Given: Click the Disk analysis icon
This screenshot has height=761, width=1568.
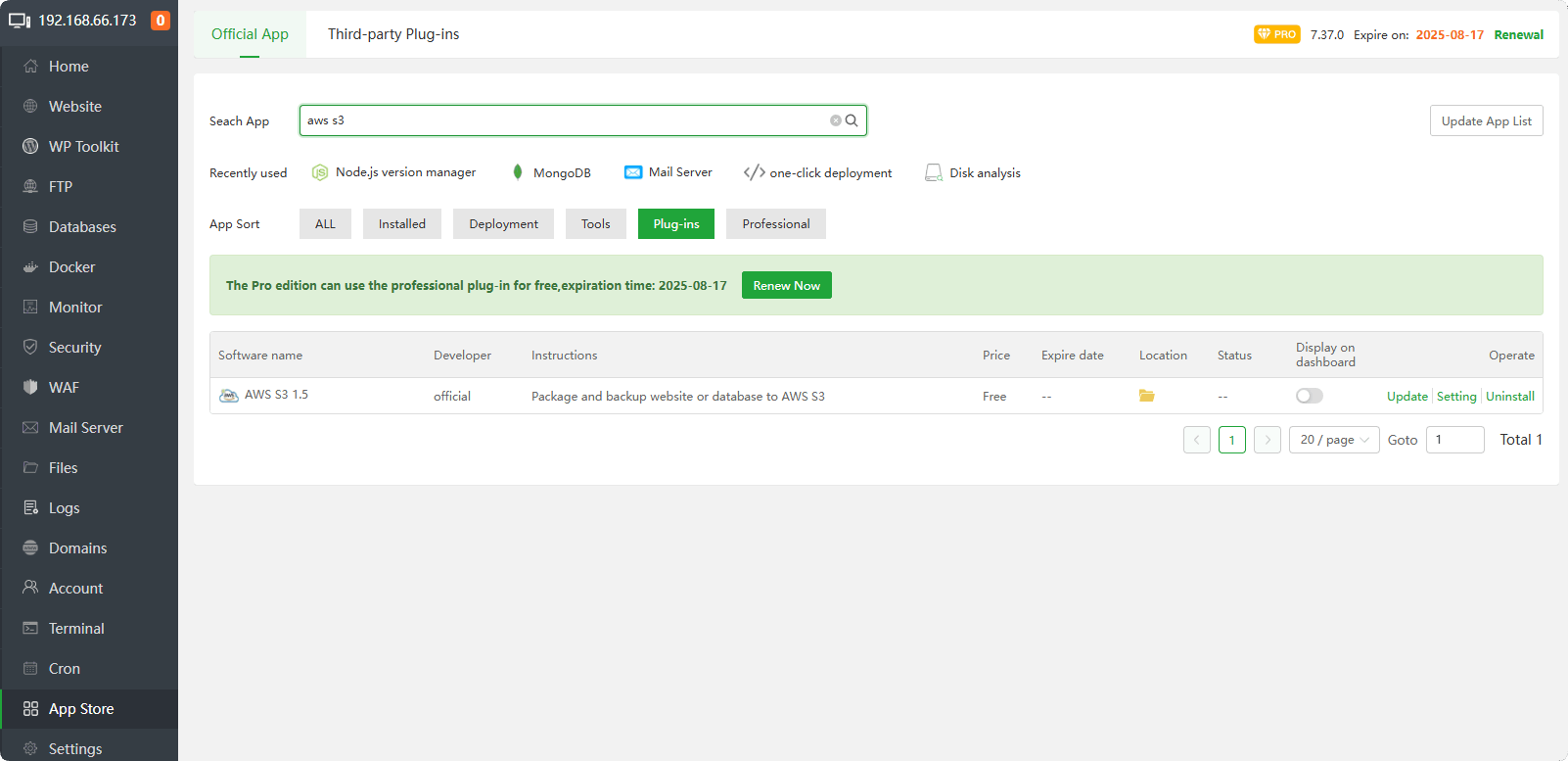Looking at the screenshot, I should click(x=934, y=173).
